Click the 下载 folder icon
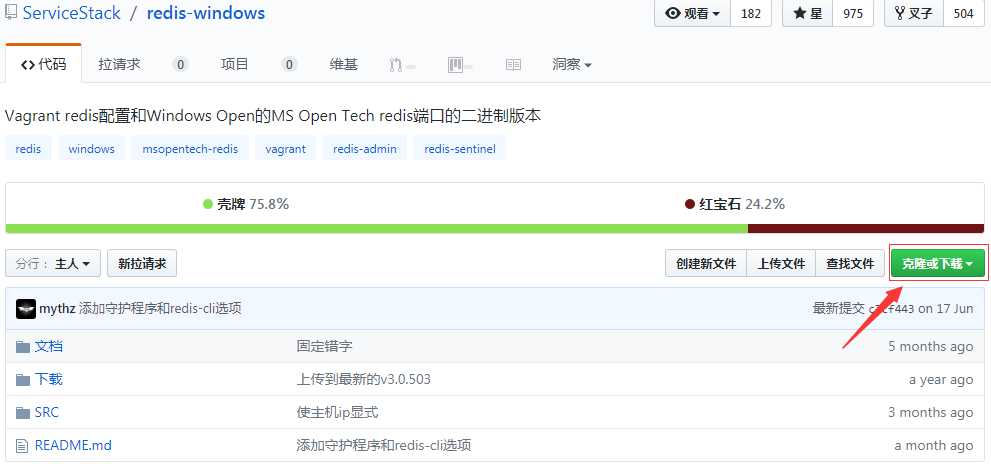 (x=23, y=379)
